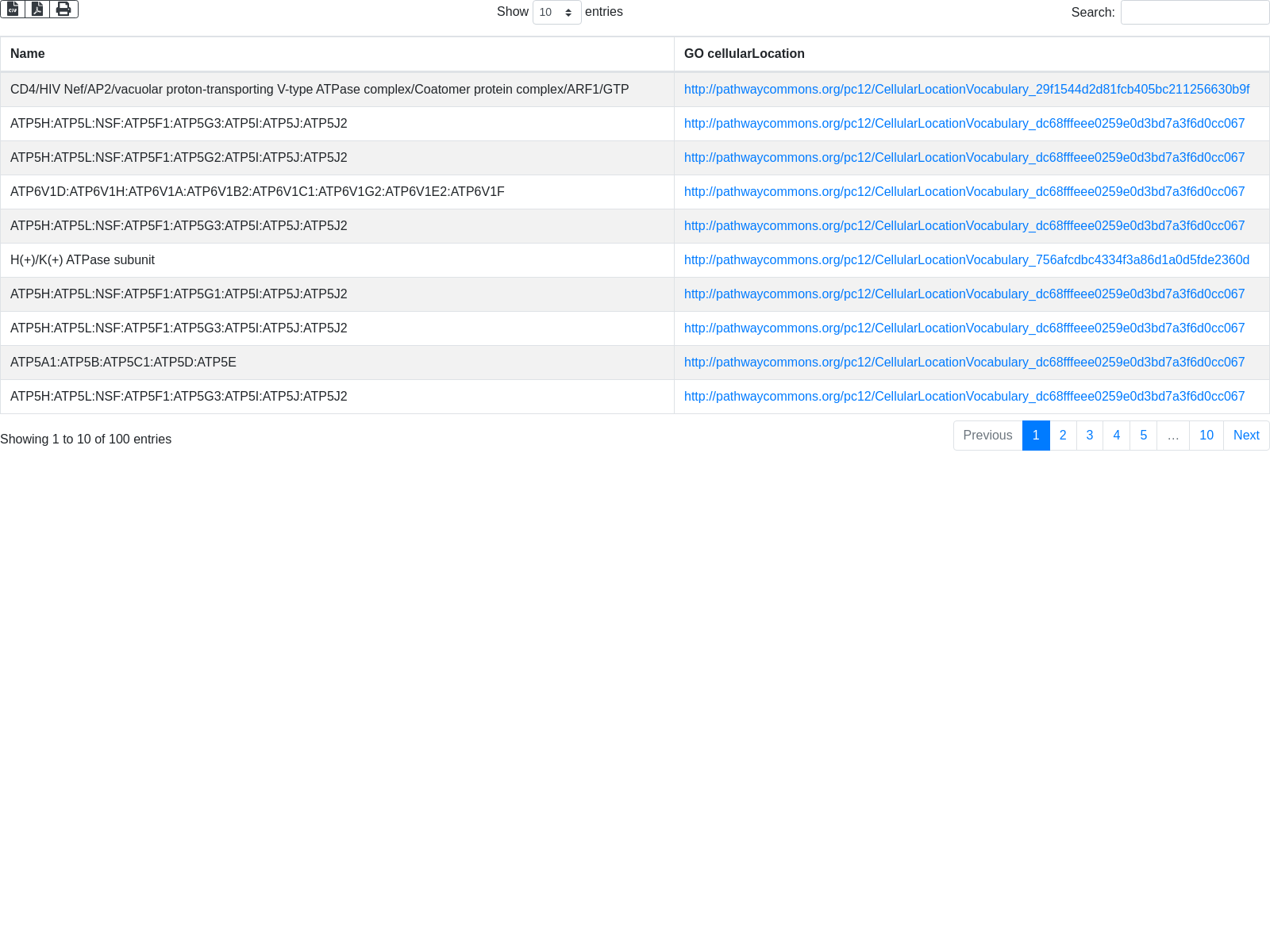Click the Next pagination button
This screenshot has height=952, width=1270.
(1246, 436)
